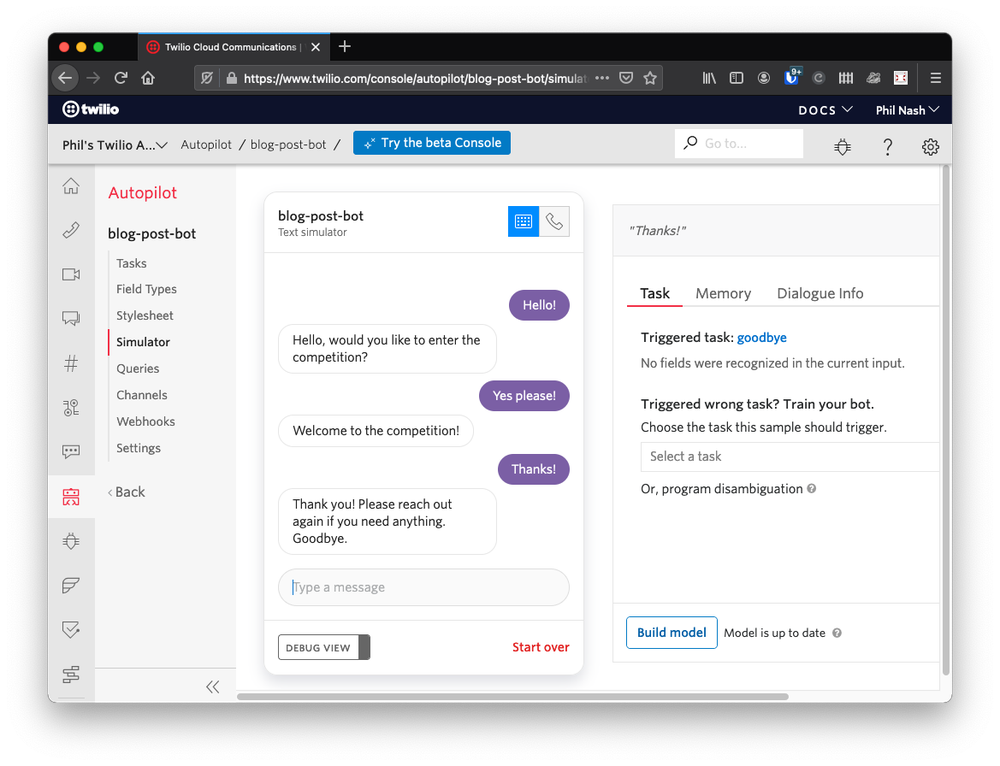Select the phone icon in the left sidebar
Screen dimensions: 1000x766
click(x=71, y=229)
